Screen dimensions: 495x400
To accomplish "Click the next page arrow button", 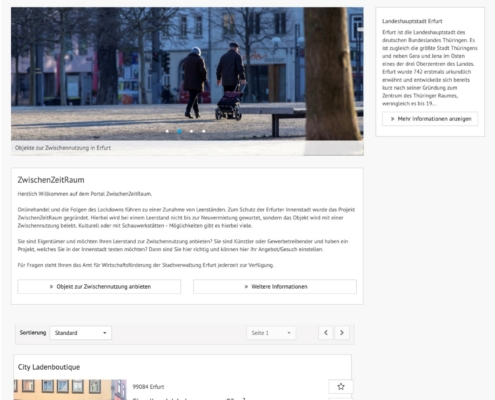I will (342, 333).
